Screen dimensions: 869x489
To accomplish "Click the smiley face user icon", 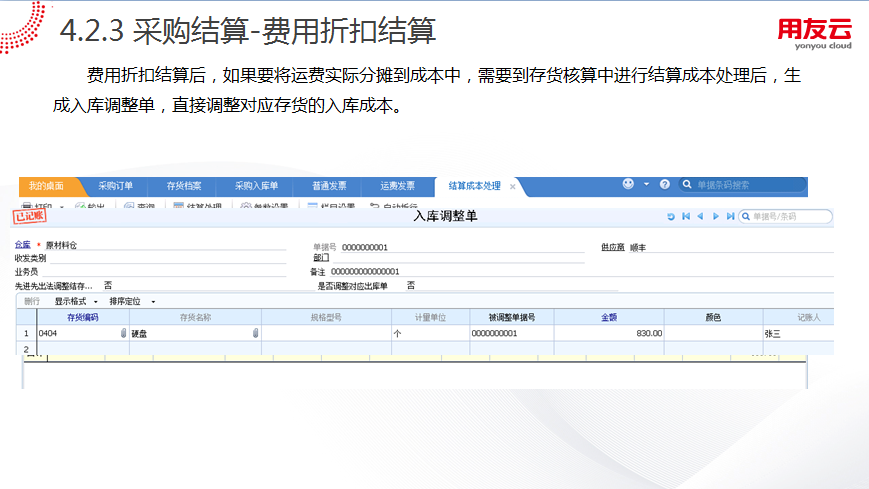I will tap(628, 185).
